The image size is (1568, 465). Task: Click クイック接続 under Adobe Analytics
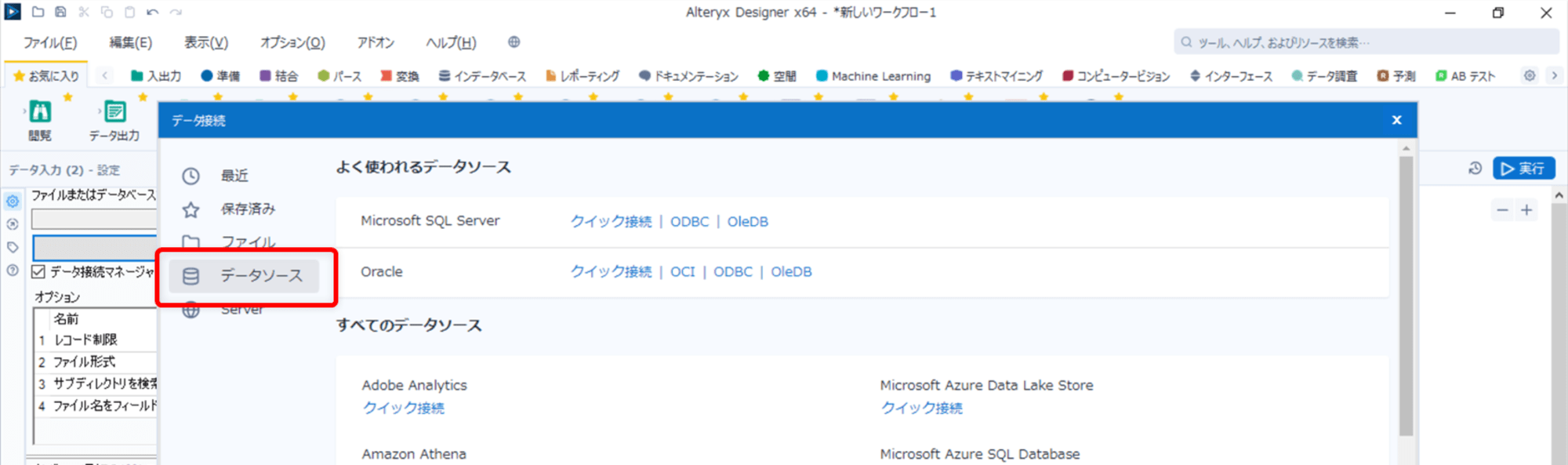coord(403,408)
